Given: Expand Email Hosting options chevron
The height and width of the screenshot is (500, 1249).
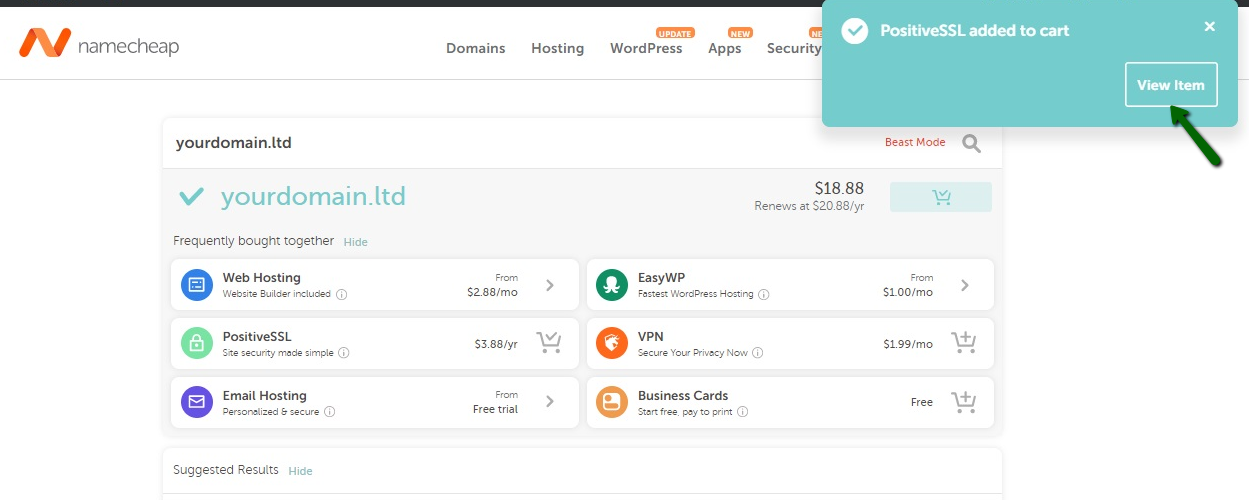Looking at the screenshot, I should tap(549, 402).
